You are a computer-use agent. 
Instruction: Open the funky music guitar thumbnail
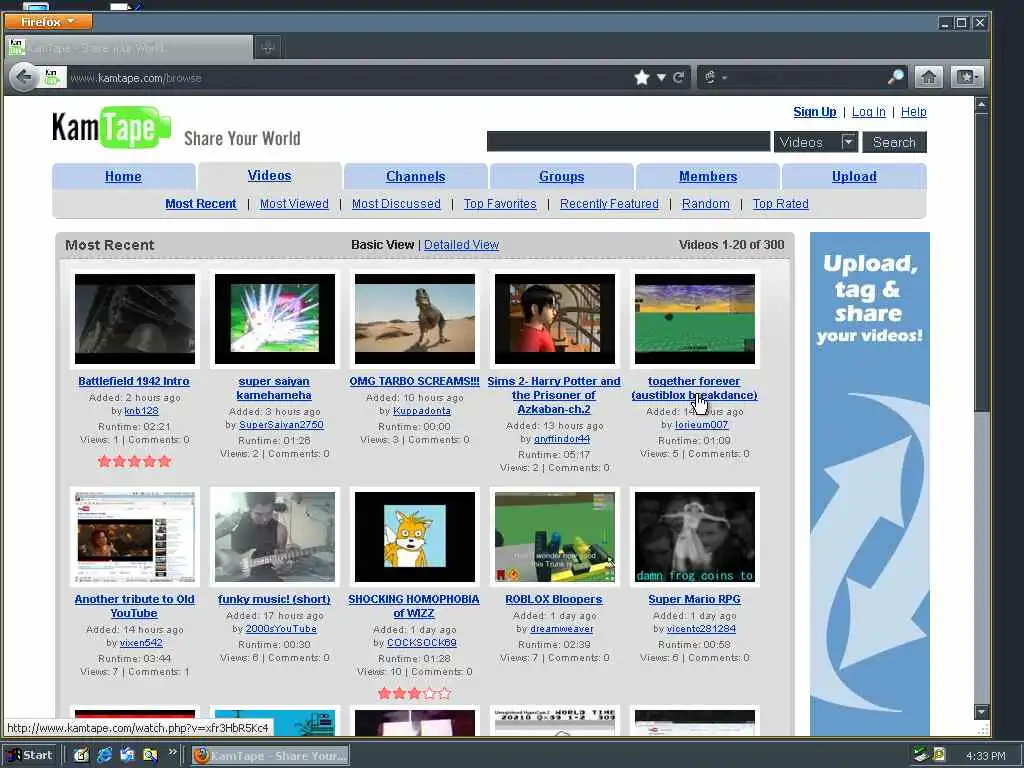coord(275,537)
